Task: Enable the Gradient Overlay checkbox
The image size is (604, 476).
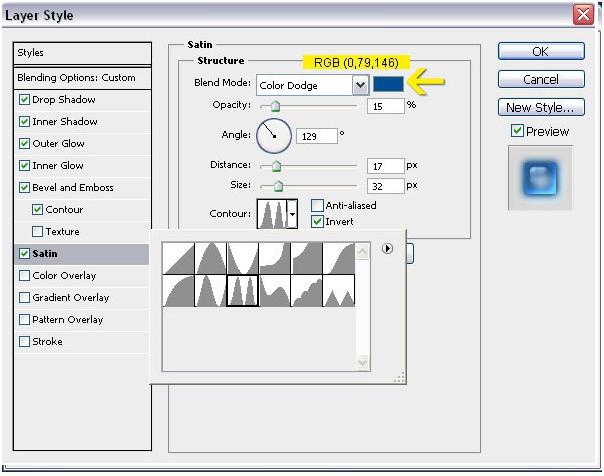Action: coord(24,297)
